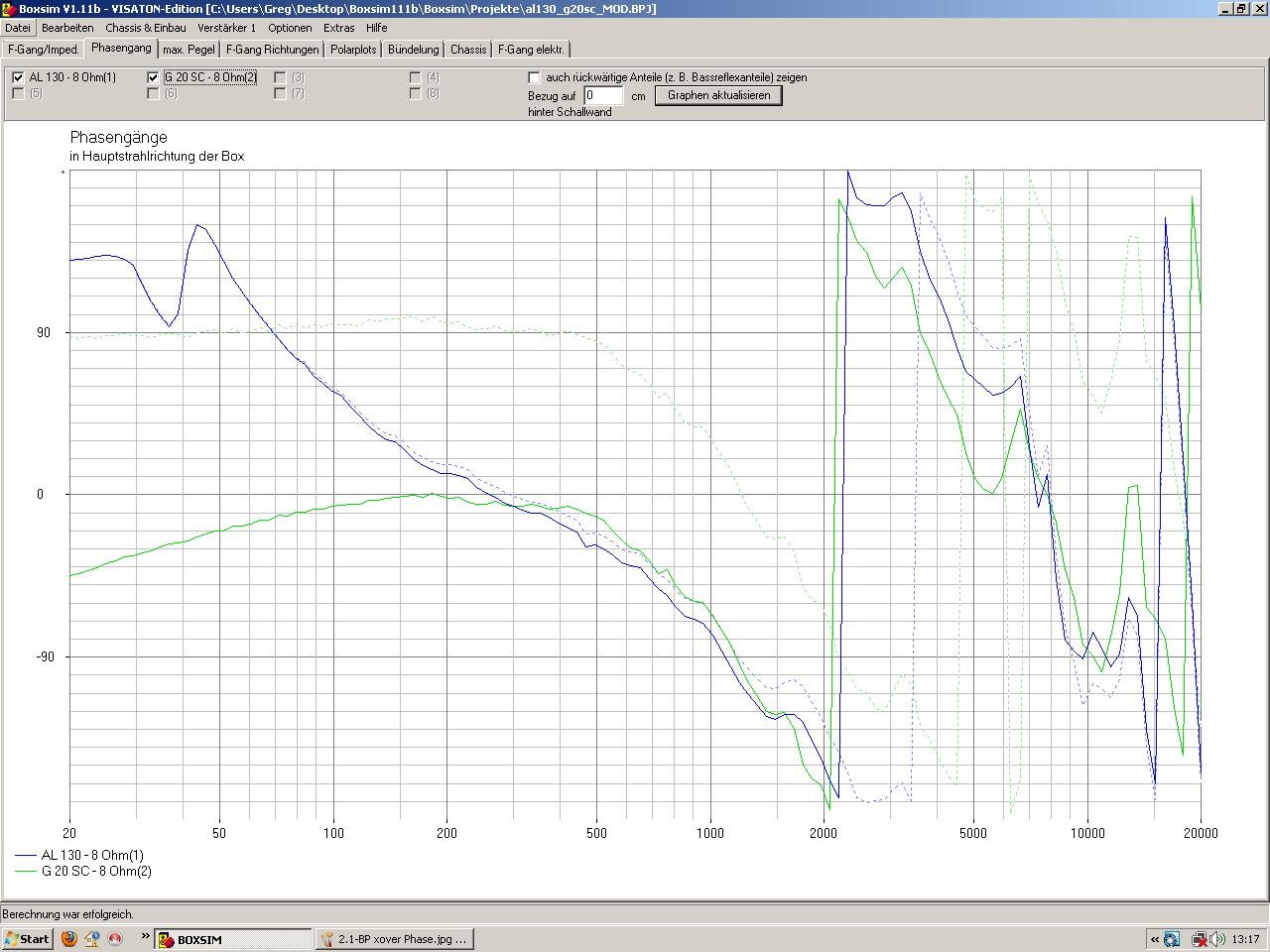1270x952 pixels.
Task: Expand hidden quick launch items chevron
Action: pyautogui.click(x=145, y=935)
